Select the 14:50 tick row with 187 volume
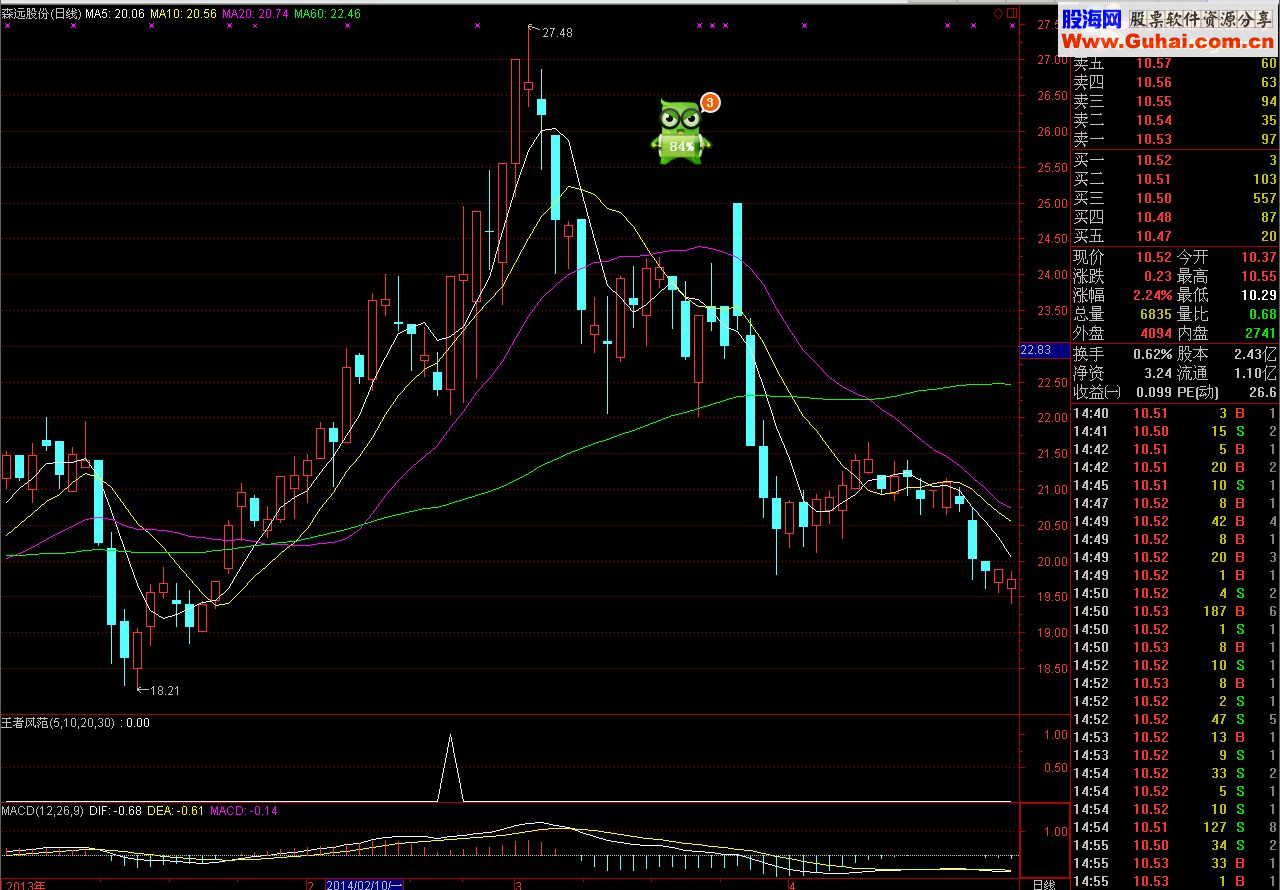This screenshot has height=890, width=1280. click(1175, 611)
